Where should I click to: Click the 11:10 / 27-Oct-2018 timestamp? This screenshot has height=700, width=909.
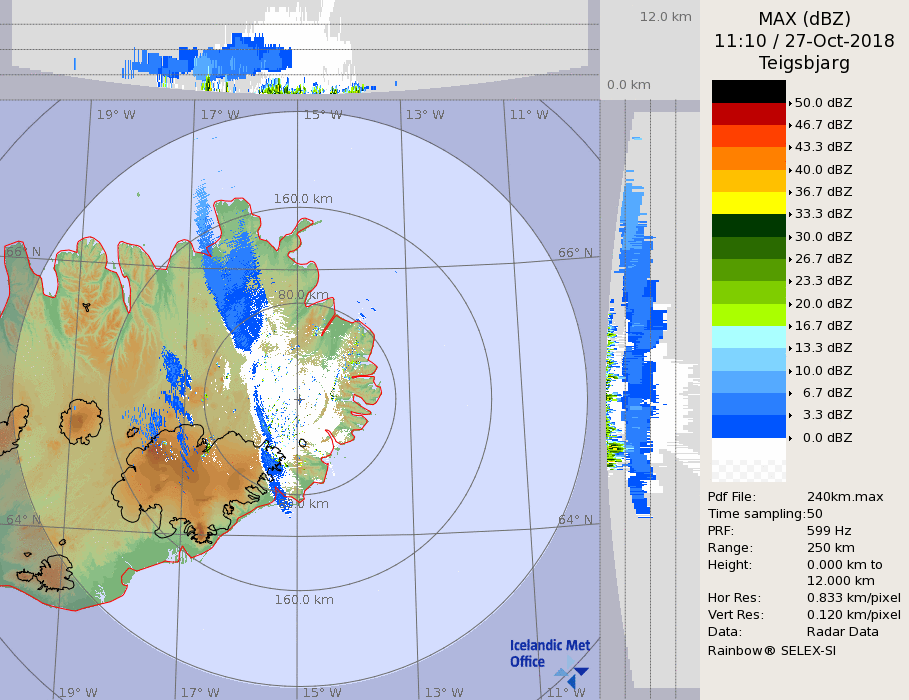804,41
